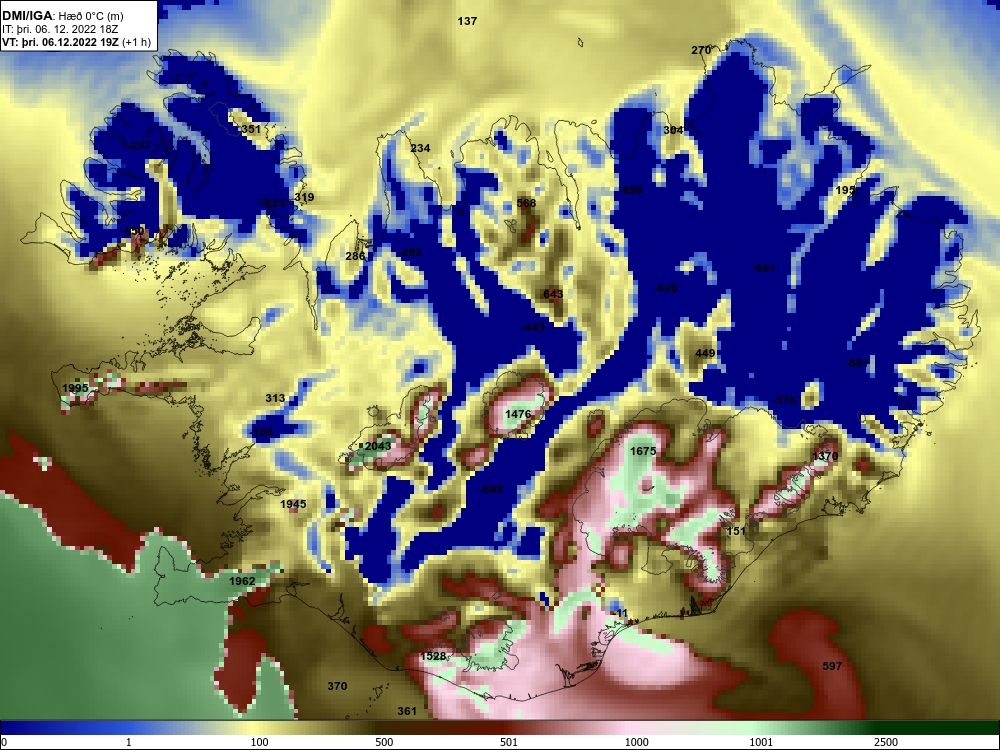
Task: Click the negative value '-445'
Action: click(x=533, y=327)
